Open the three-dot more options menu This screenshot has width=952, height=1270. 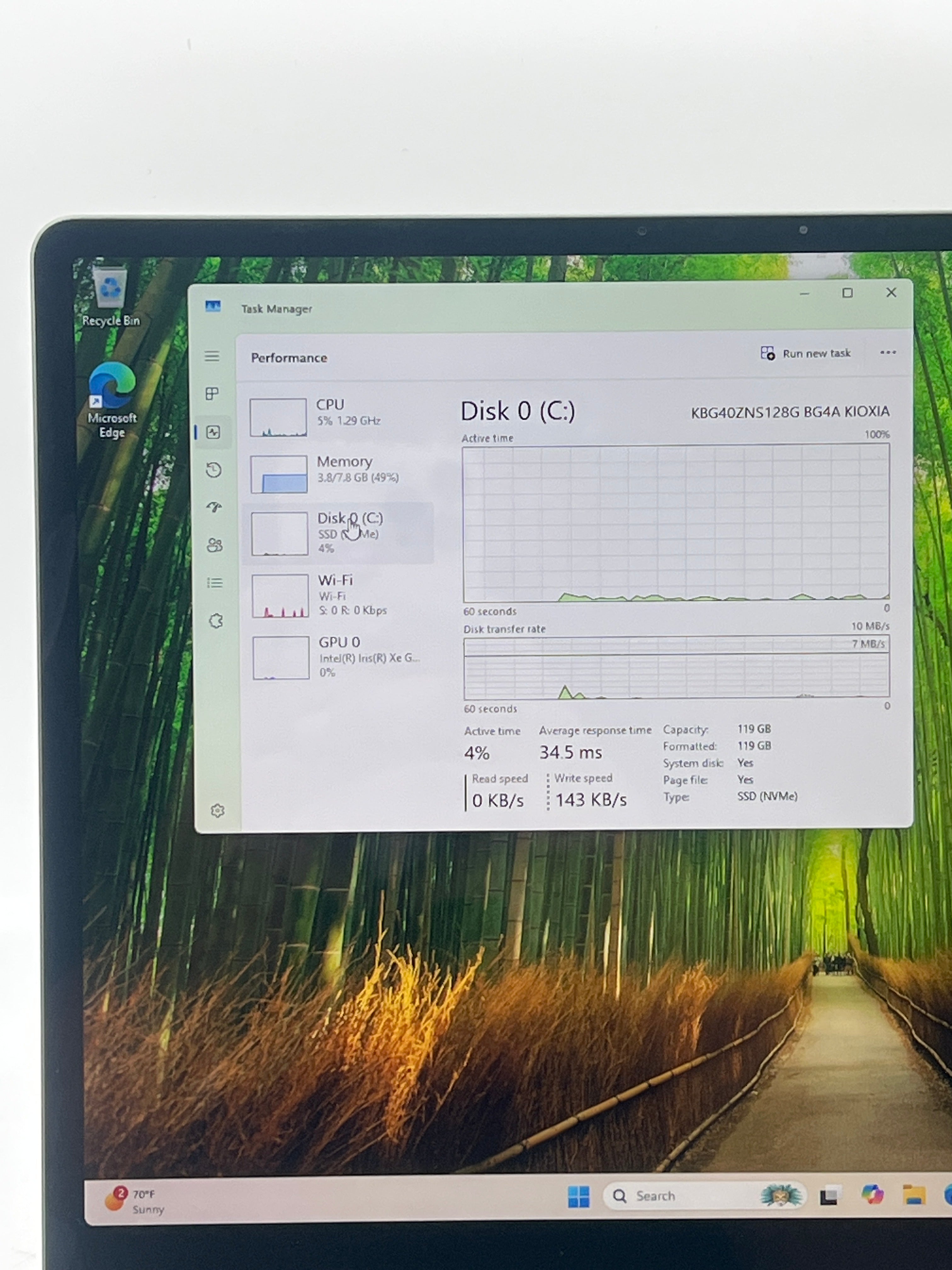coord(888,352)
